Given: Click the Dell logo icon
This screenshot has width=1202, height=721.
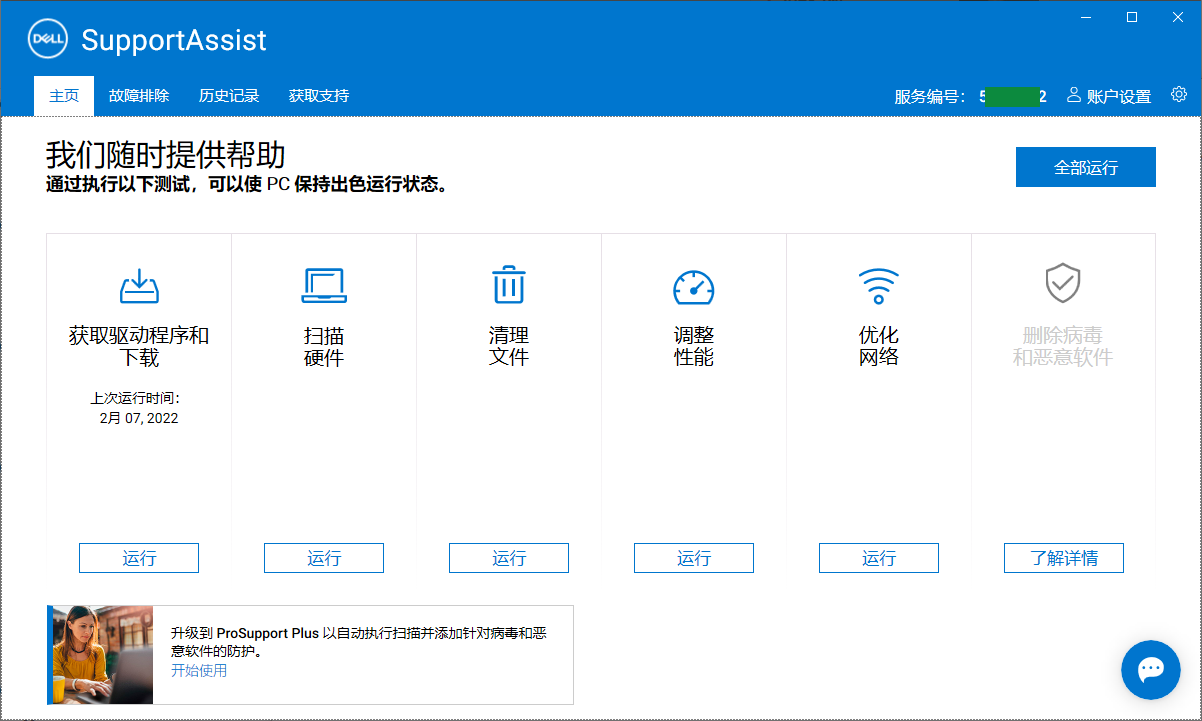Looking at the screenshot, I should pyautogui.click(x=46, y=40).
